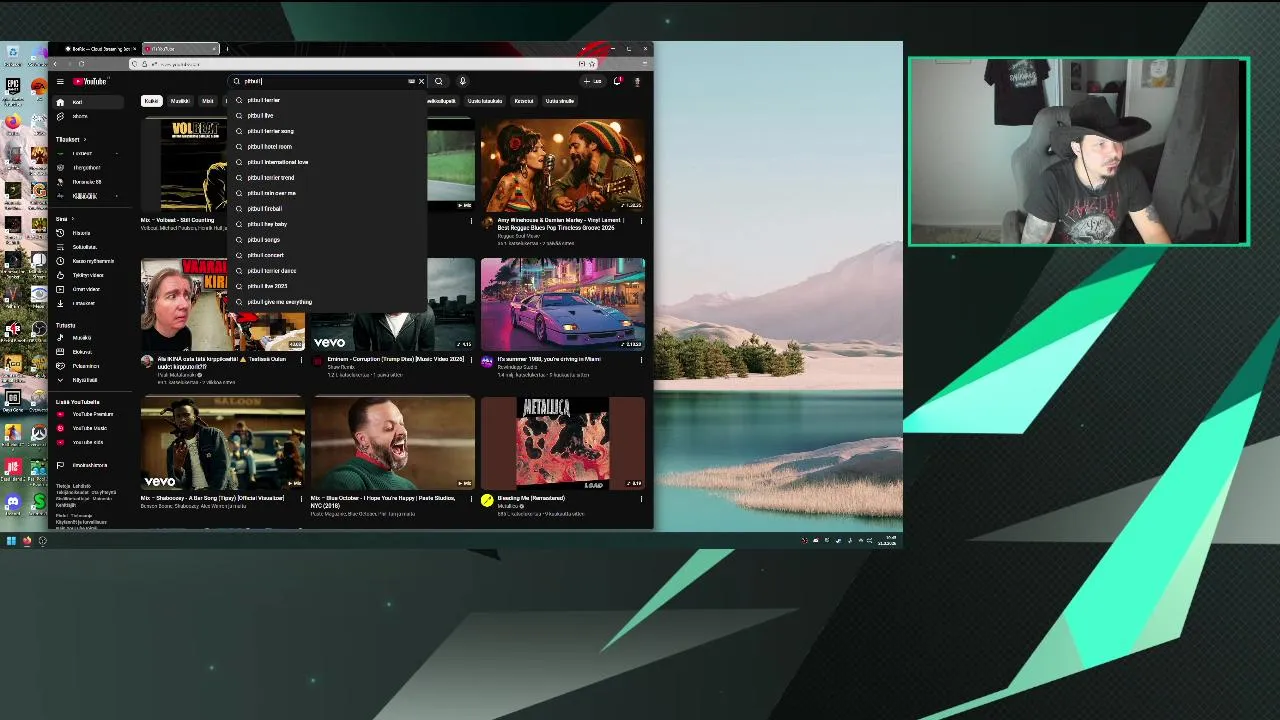1280x720 pixels.
Task: Choose suggestion pitbull terrier
Action: point(328,100)
